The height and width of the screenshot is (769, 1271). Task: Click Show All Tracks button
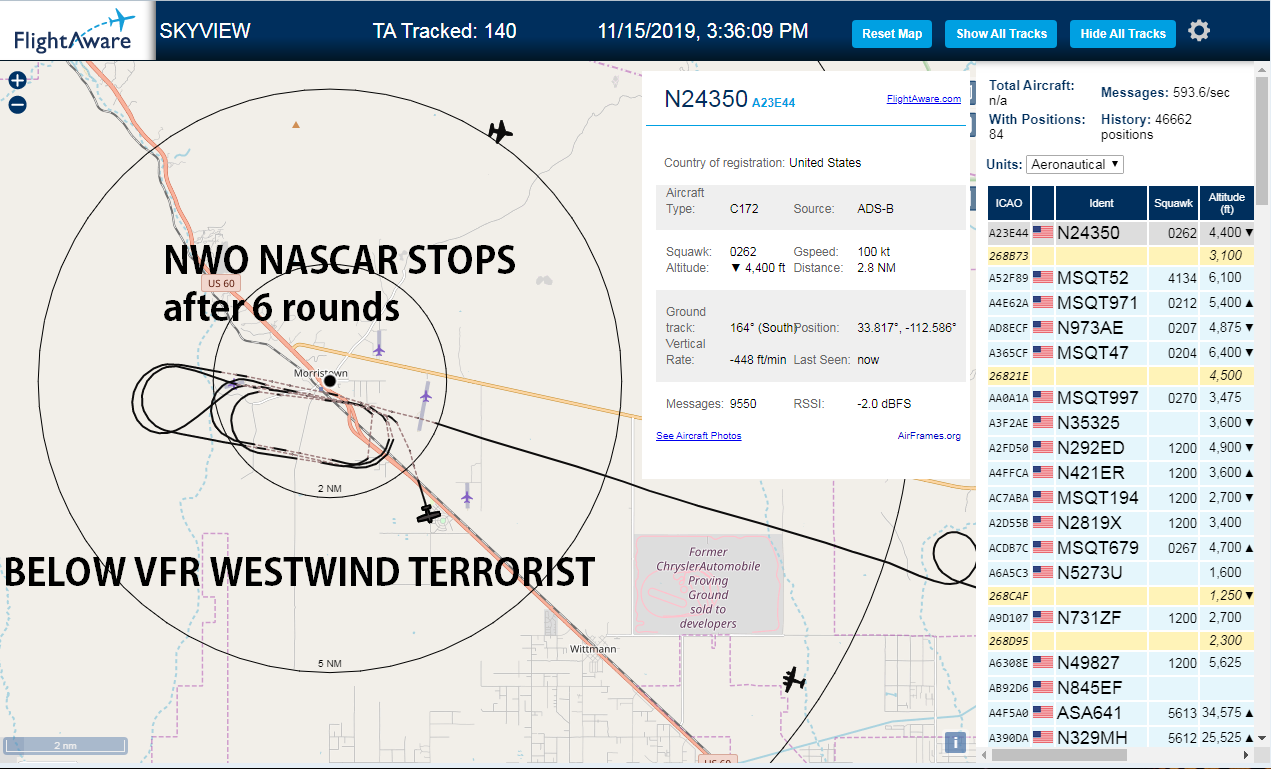pyautogui.click(x=1001, y=33)
